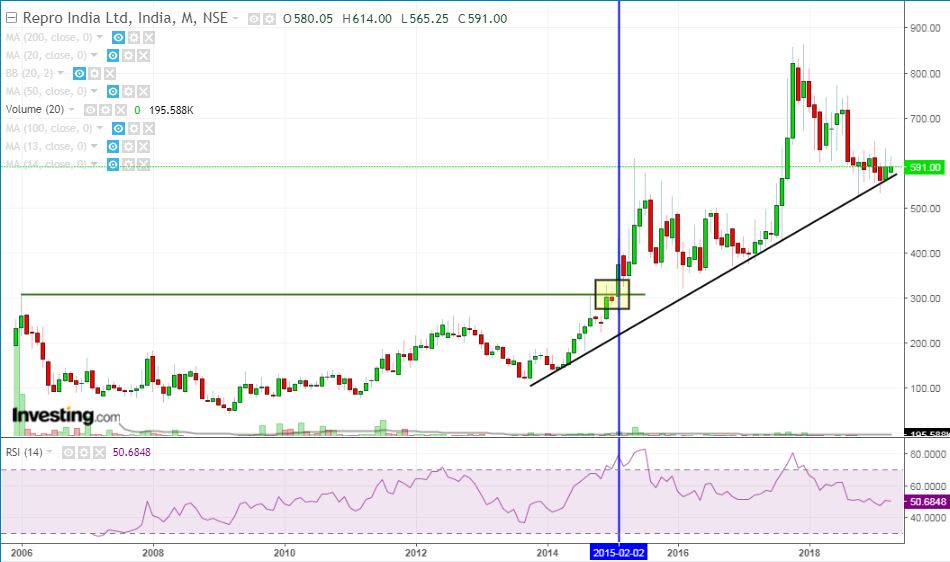This screenshot has width=950, height=562.
Task: Click the high value H 614.00
Action: (x=367, y=19)
